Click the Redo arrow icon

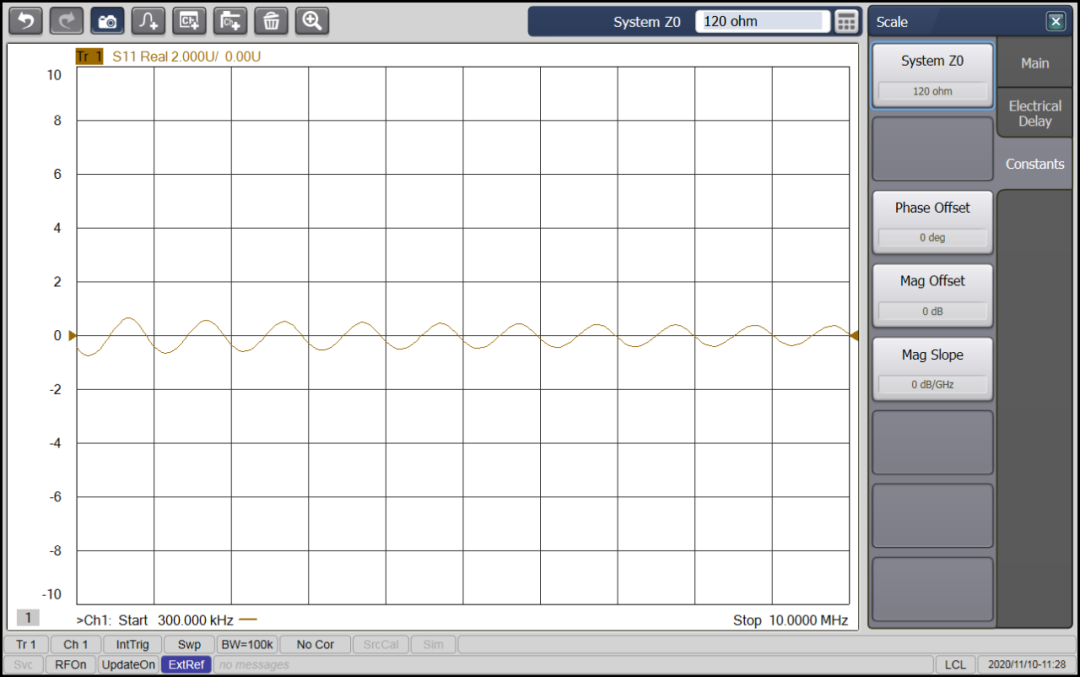coord(66,20)
